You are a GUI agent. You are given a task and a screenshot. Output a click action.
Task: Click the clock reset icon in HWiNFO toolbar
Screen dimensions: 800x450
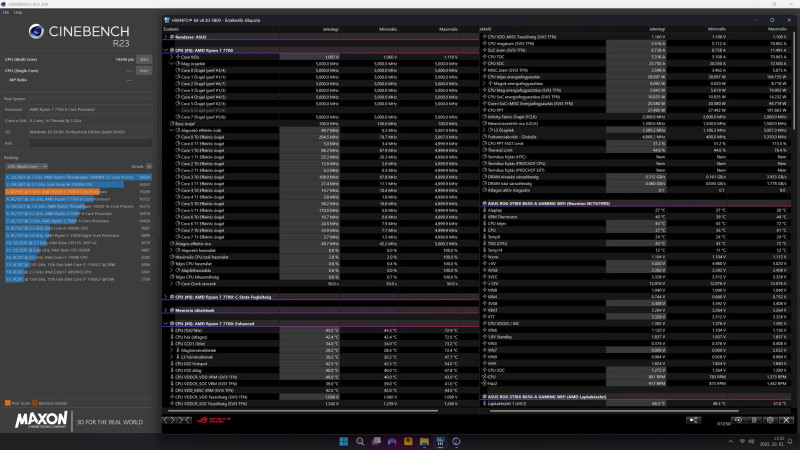(738, 420)
